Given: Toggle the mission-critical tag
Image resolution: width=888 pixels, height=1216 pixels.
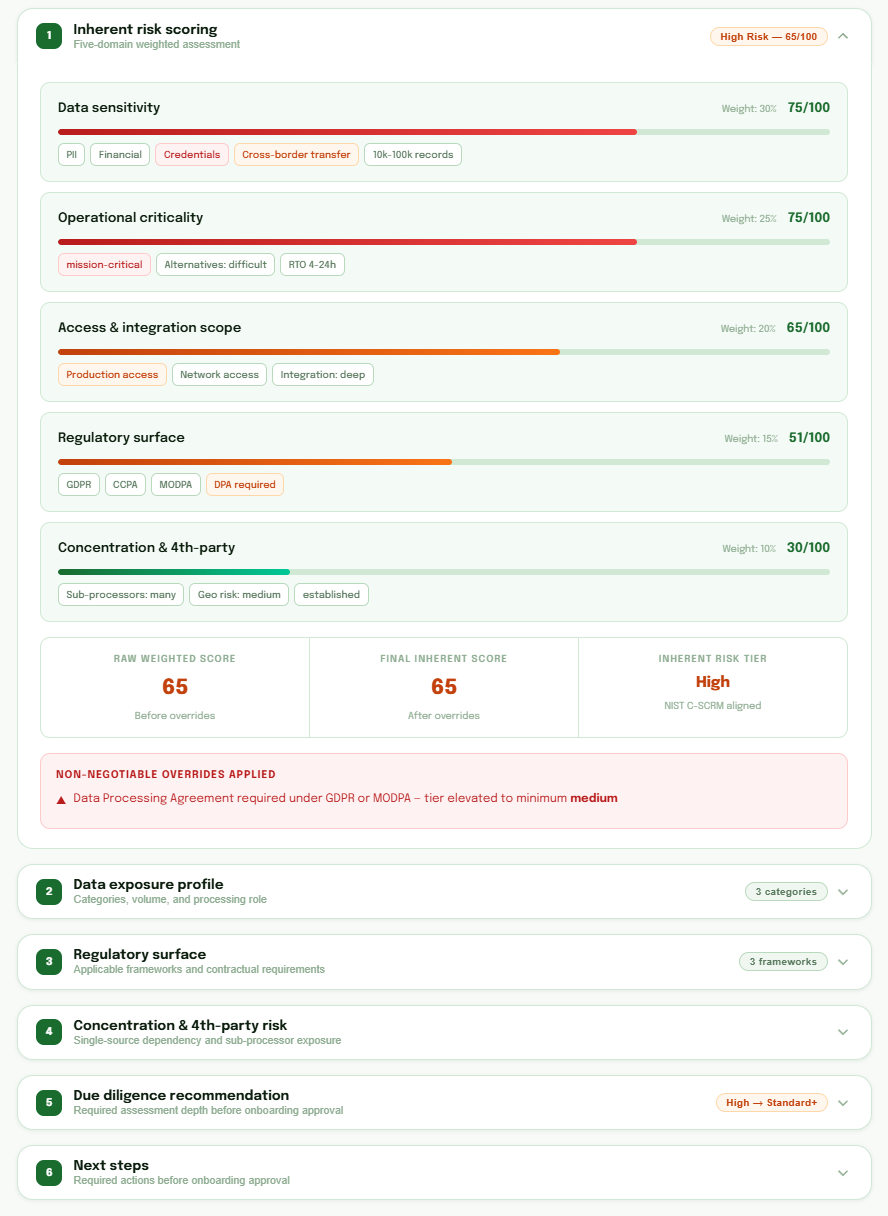Looking at the screenshot, I should [x=104, y=264].
